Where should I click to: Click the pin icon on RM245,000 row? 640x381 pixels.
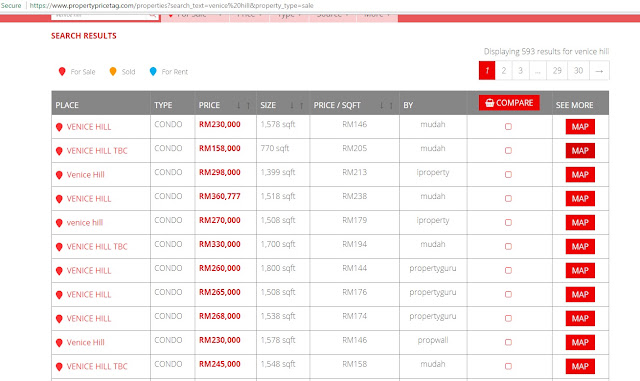click(59, 367)
